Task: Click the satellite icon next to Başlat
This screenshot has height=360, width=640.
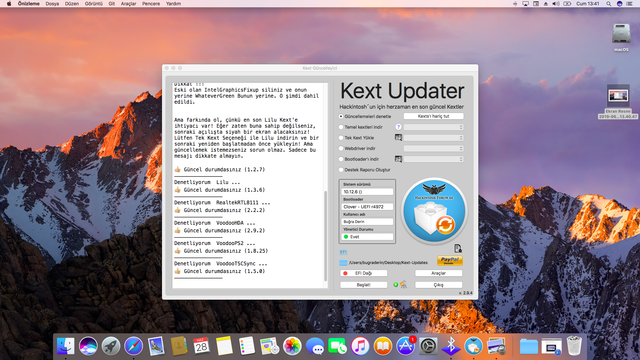Action: click(x=403, y=284)
